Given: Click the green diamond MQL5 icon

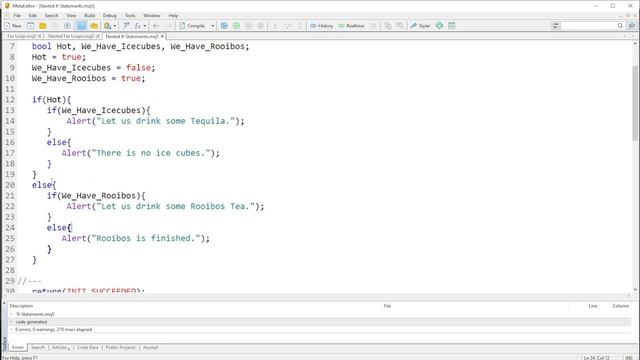Looking at the screenshot, I should click(x=439, y=26).
